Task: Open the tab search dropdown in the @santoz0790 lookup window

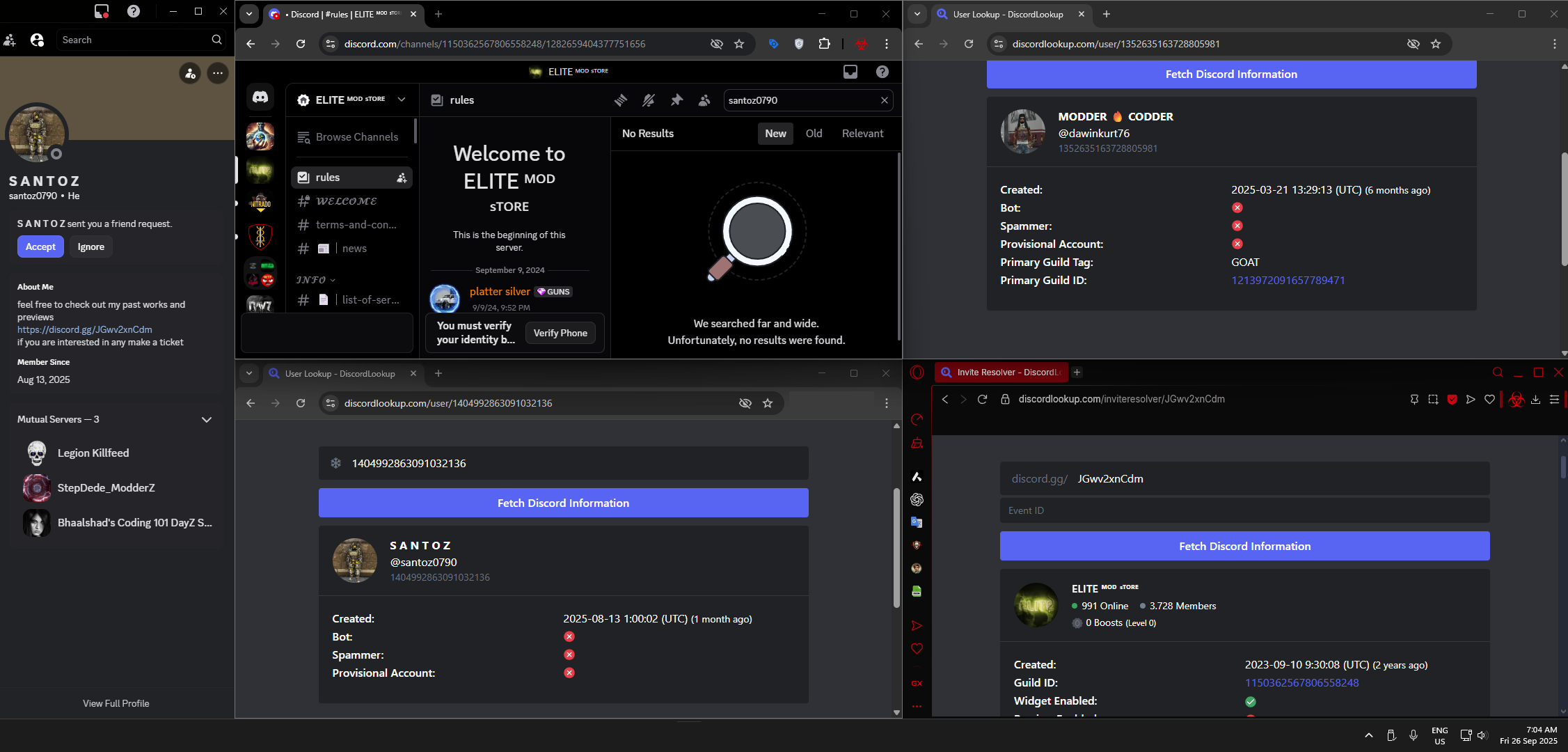Action: pyautogui.click(x=249, y=373)
